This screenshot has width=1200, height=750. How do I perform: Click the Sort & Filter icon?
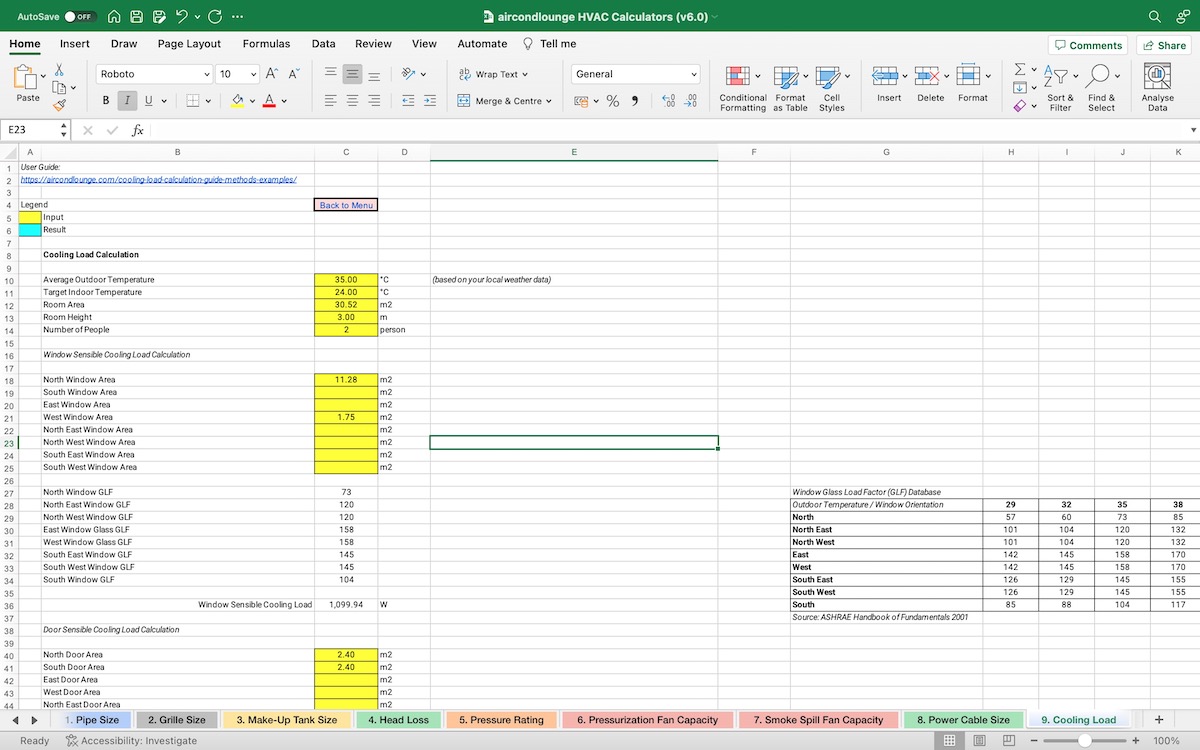[x=1054, y=77]
